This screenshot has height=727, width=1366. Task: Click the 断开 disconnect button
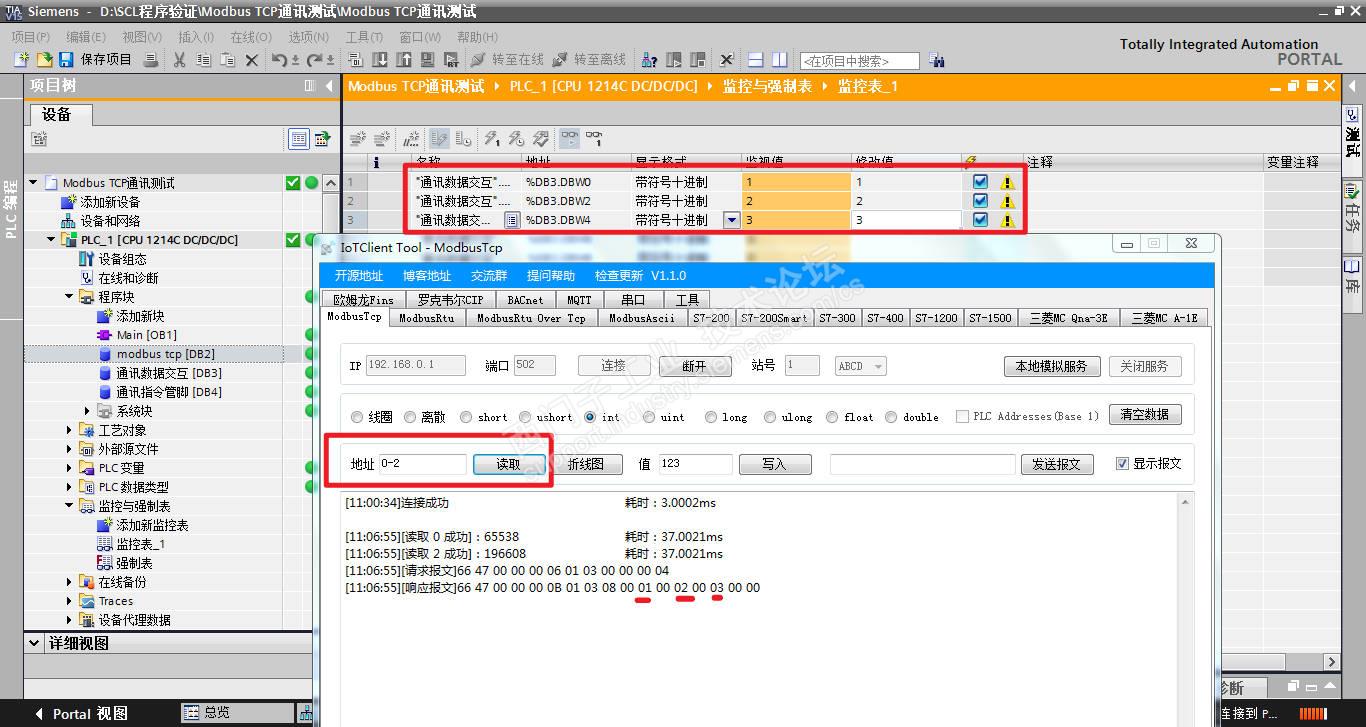coord(694,366)
